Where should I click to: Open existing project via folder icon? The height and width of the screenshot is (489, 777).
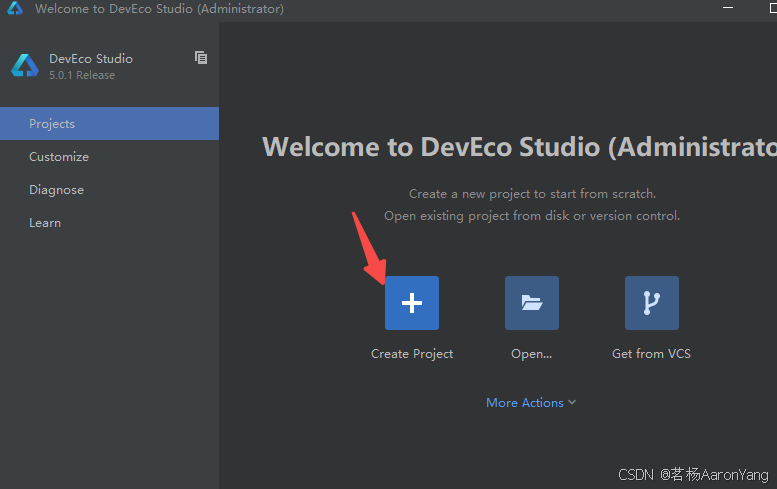click(532, 303)
